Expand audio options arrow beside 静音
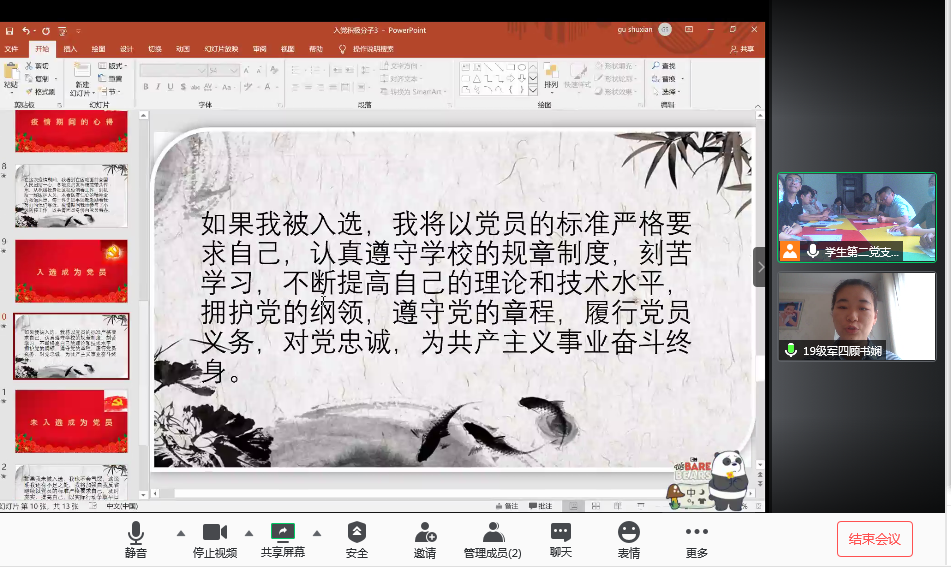Viewport: 951px width, 567px height. point(181,533)
